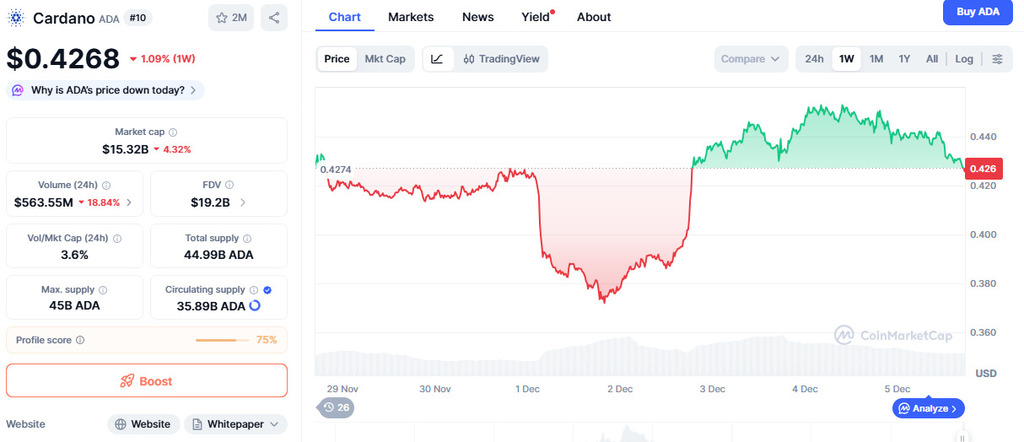The width and height of the screenshot is (1024, 442).
Task: Click the Boost button
Action: point(146,381)
